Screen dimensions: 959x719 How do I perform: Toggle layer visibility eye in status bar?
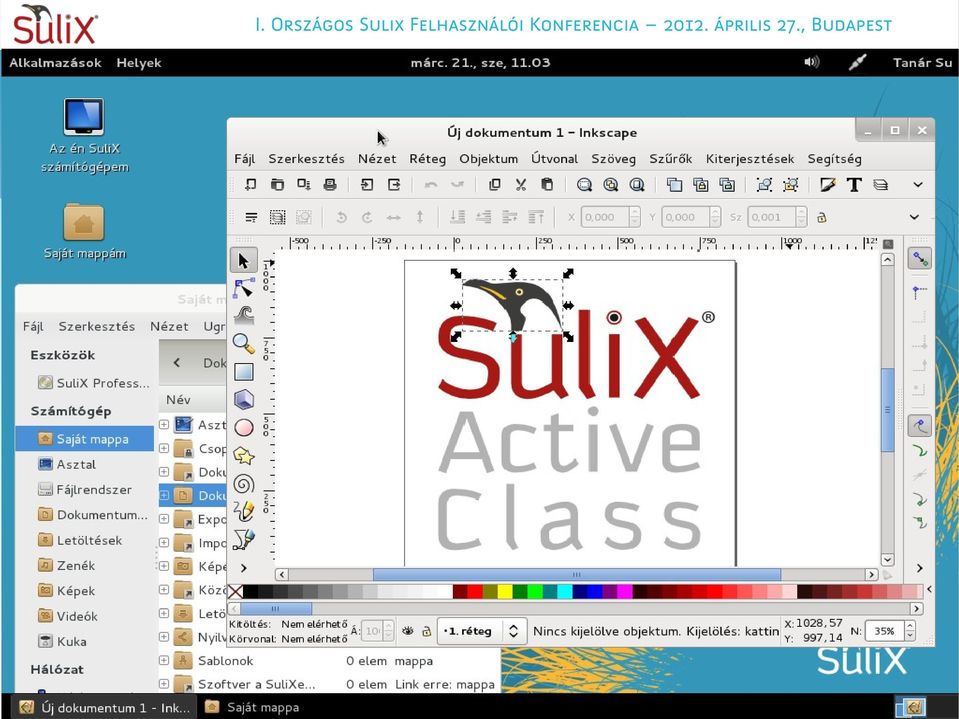(408, 630)
